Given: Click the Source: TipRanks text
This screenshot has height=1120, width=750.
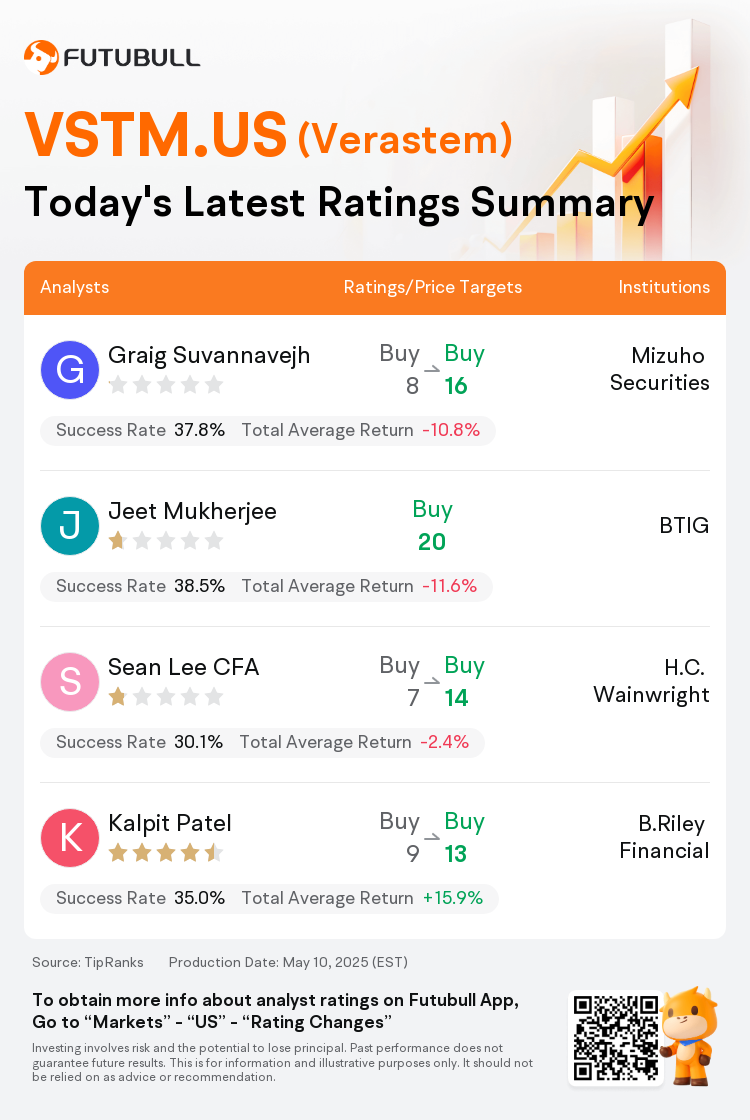Looking at the screenshot, I should pos(88,962).
